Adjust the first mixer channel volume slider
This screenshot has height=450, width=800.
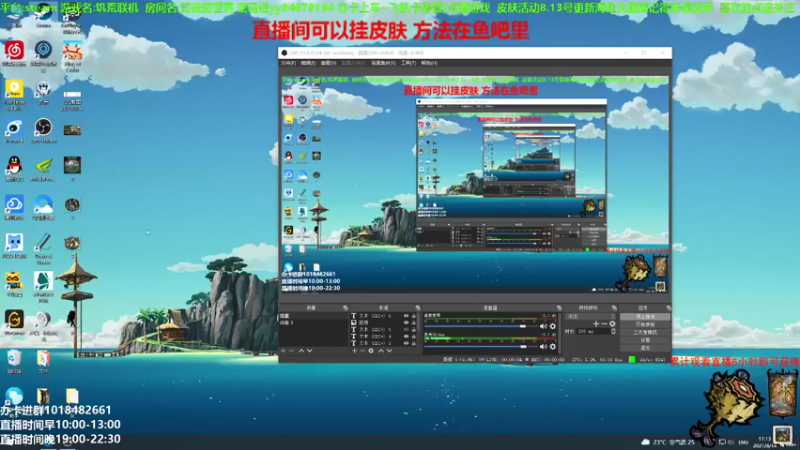pos(481,326)
